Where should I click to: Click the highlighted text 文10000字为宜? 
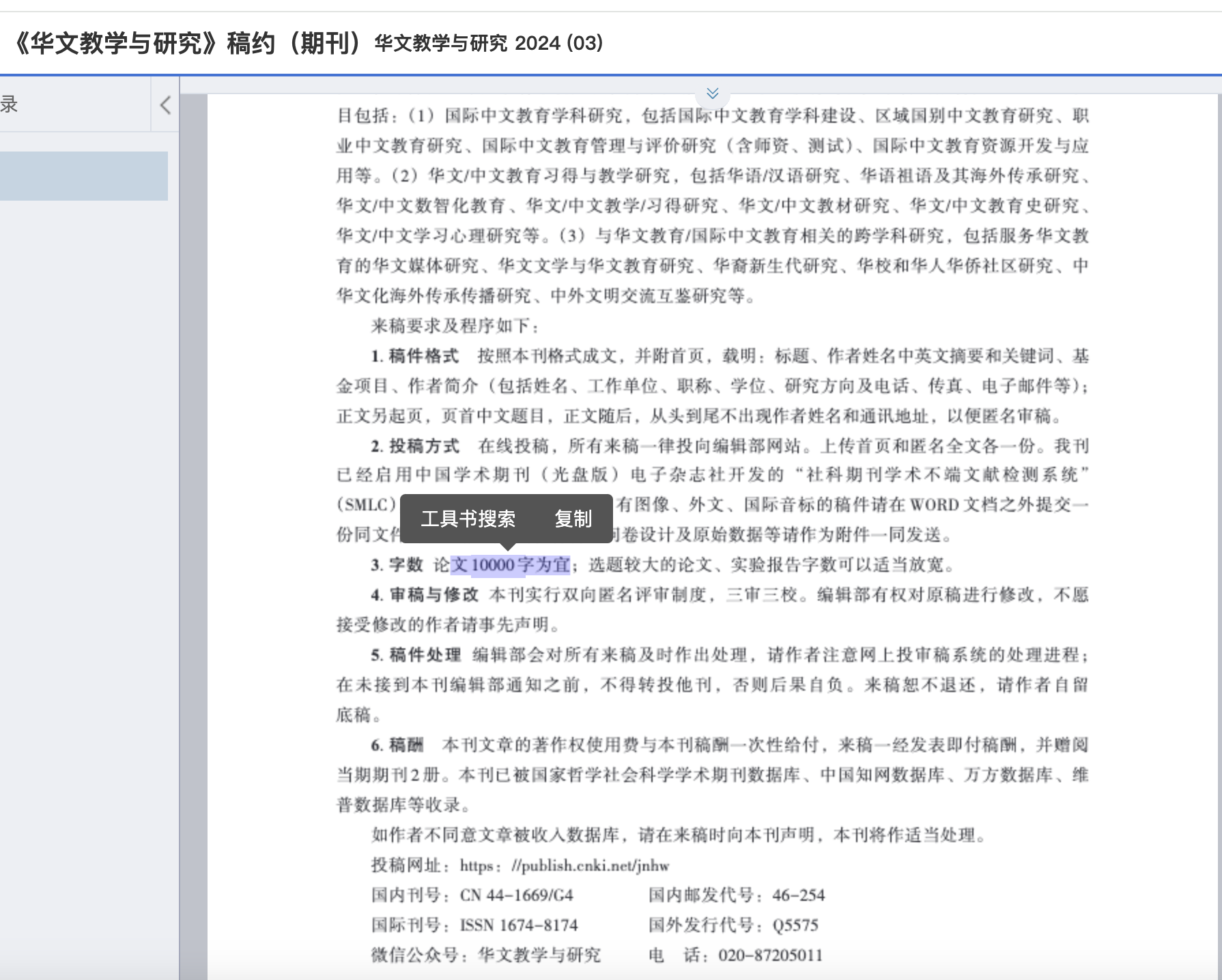pos(510,565)
